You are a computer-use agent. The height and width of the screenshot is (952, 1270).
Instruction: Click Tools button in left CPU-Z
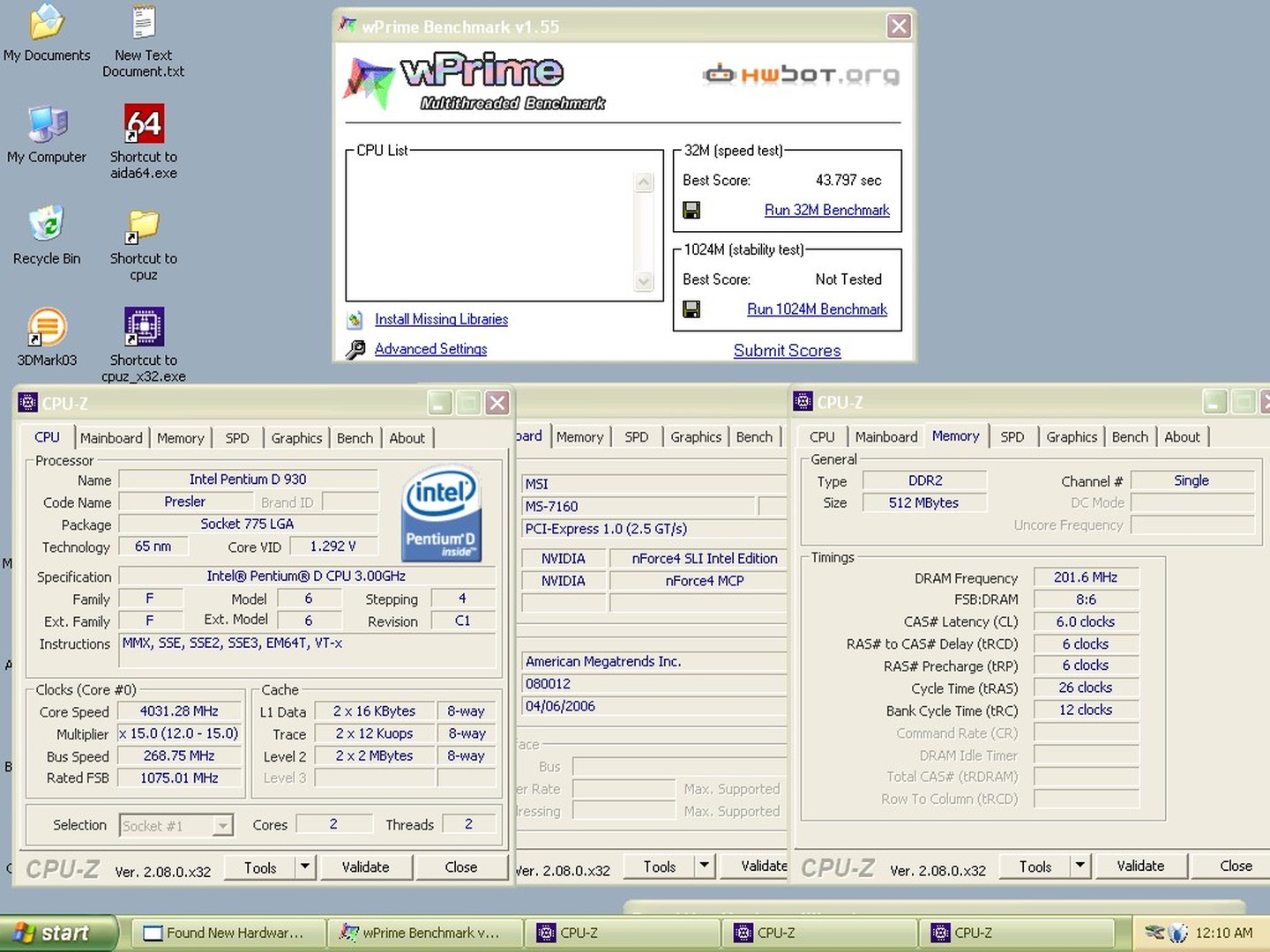click(x=260, y=867)
